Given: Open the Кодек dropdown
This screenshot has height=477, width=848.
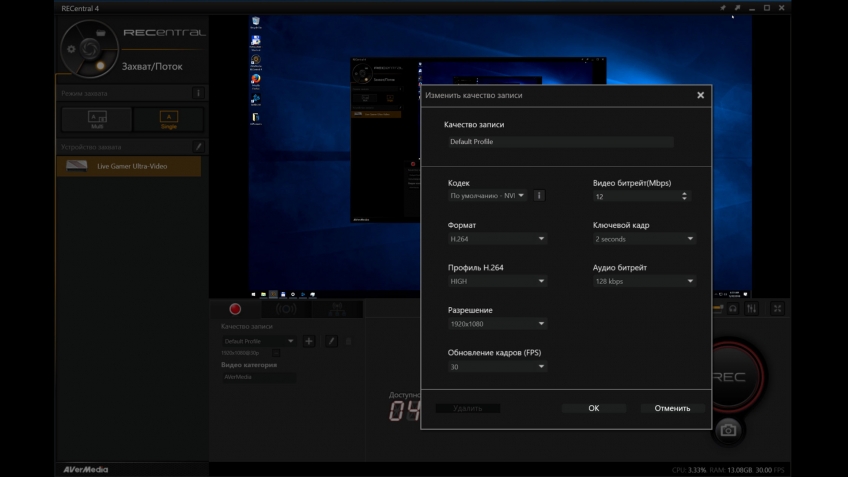Looking at the screenshot, I should [487, 196].
